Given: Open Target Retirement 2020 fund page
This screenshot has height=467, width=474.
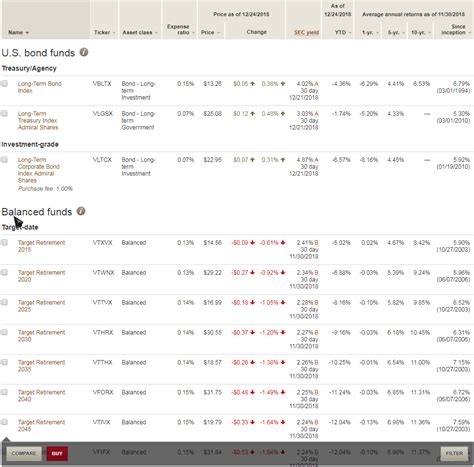Looking at the screenshot, I should [x=41, y=276].
